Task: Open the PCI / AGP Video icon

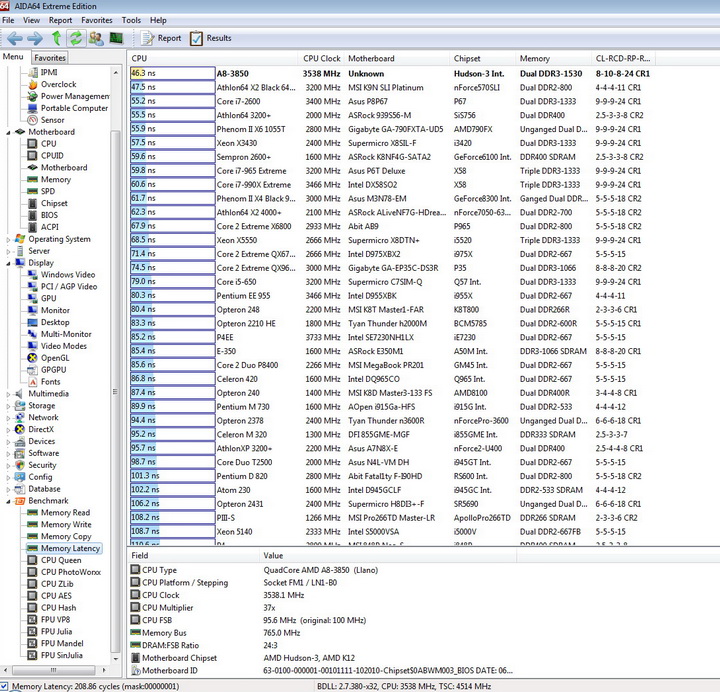Action: click(x=33, y=287)
